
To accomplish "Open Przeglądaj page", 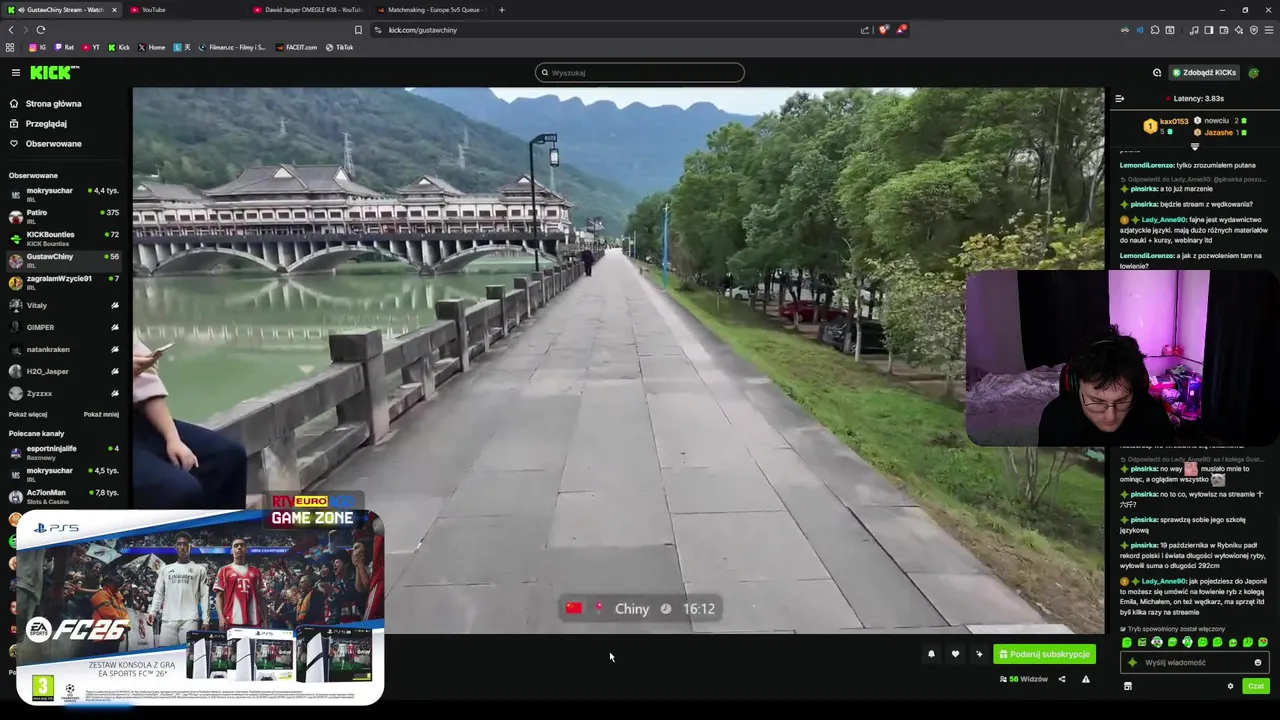I will 46,124.
